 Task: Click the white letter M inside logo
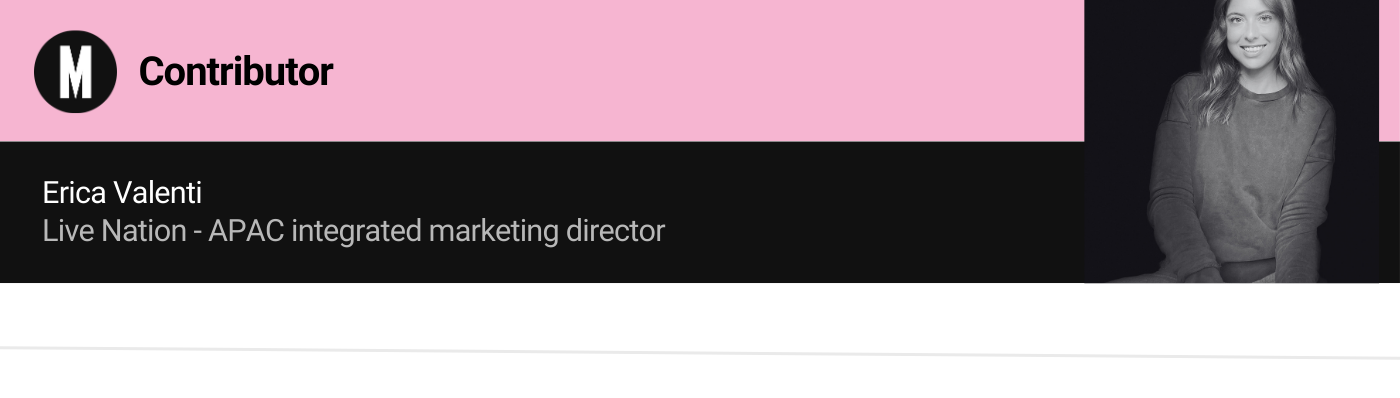[75, 72]
